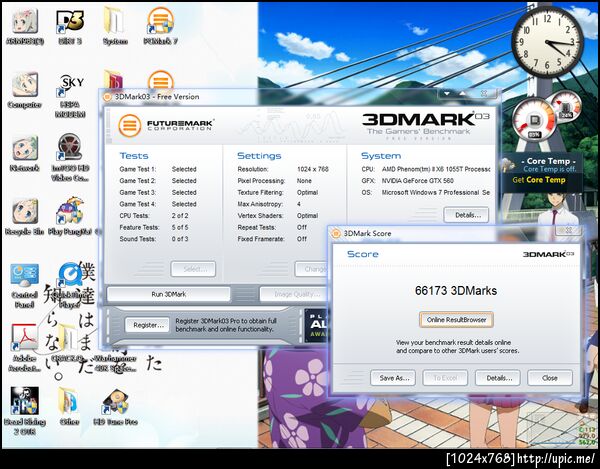Screen dimensions: 600x469
Task: Click the 3DMark Score title bar icon
Action: pyautogui.click(x=336, y=233)
